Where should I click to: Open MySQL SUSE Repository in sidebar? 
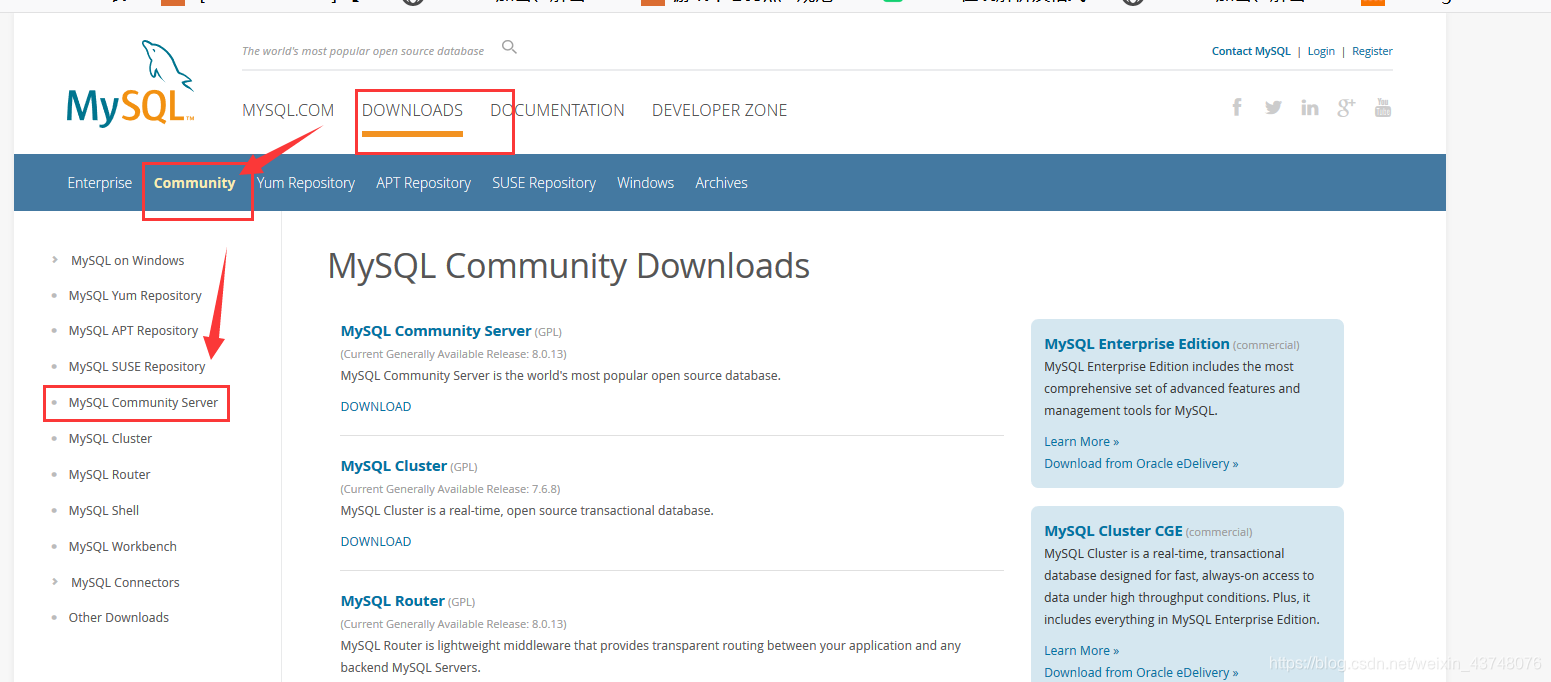tap(137, 366)
